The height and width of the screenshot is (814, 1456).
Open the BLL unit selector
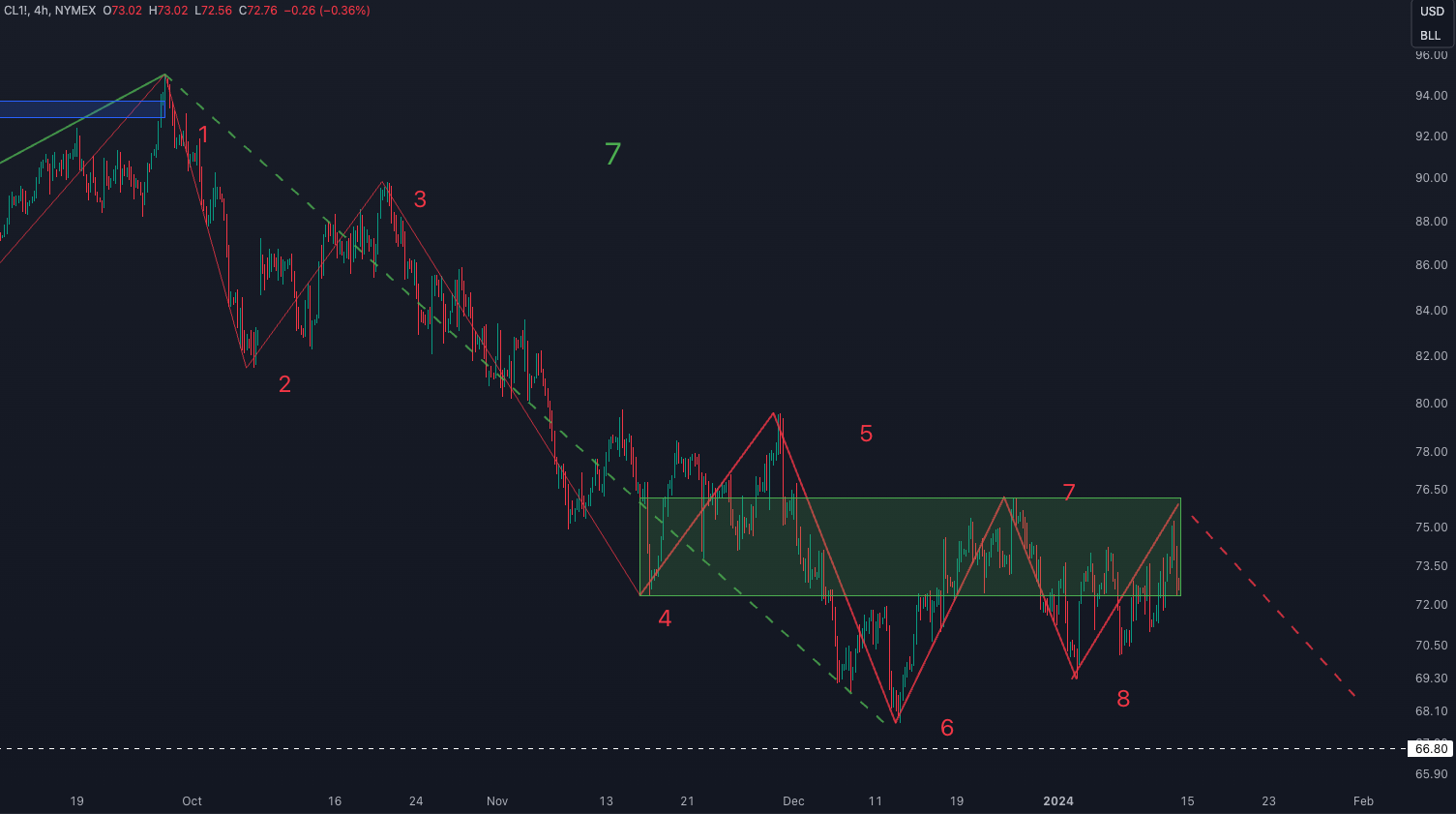(x=1431, y=36)
